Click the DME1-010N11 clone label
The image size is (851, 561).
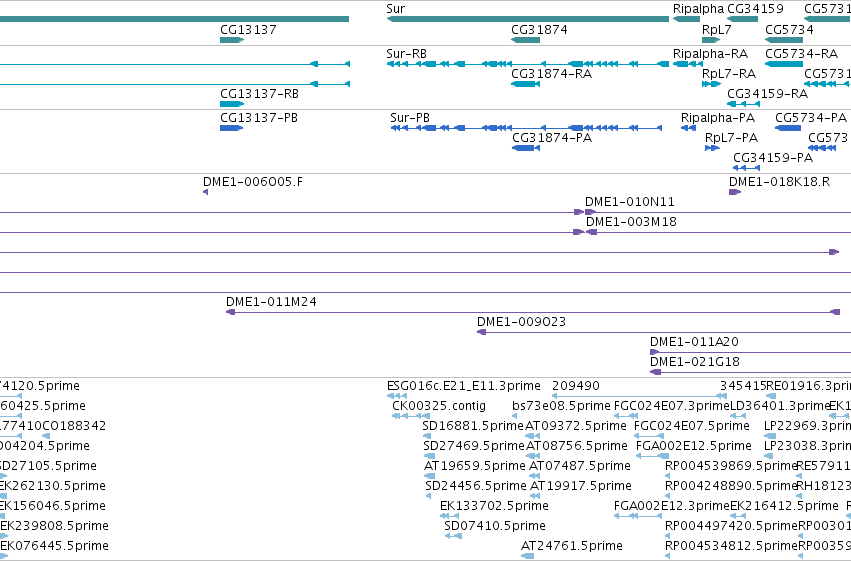pyautogui.click(x=630, y=202)
